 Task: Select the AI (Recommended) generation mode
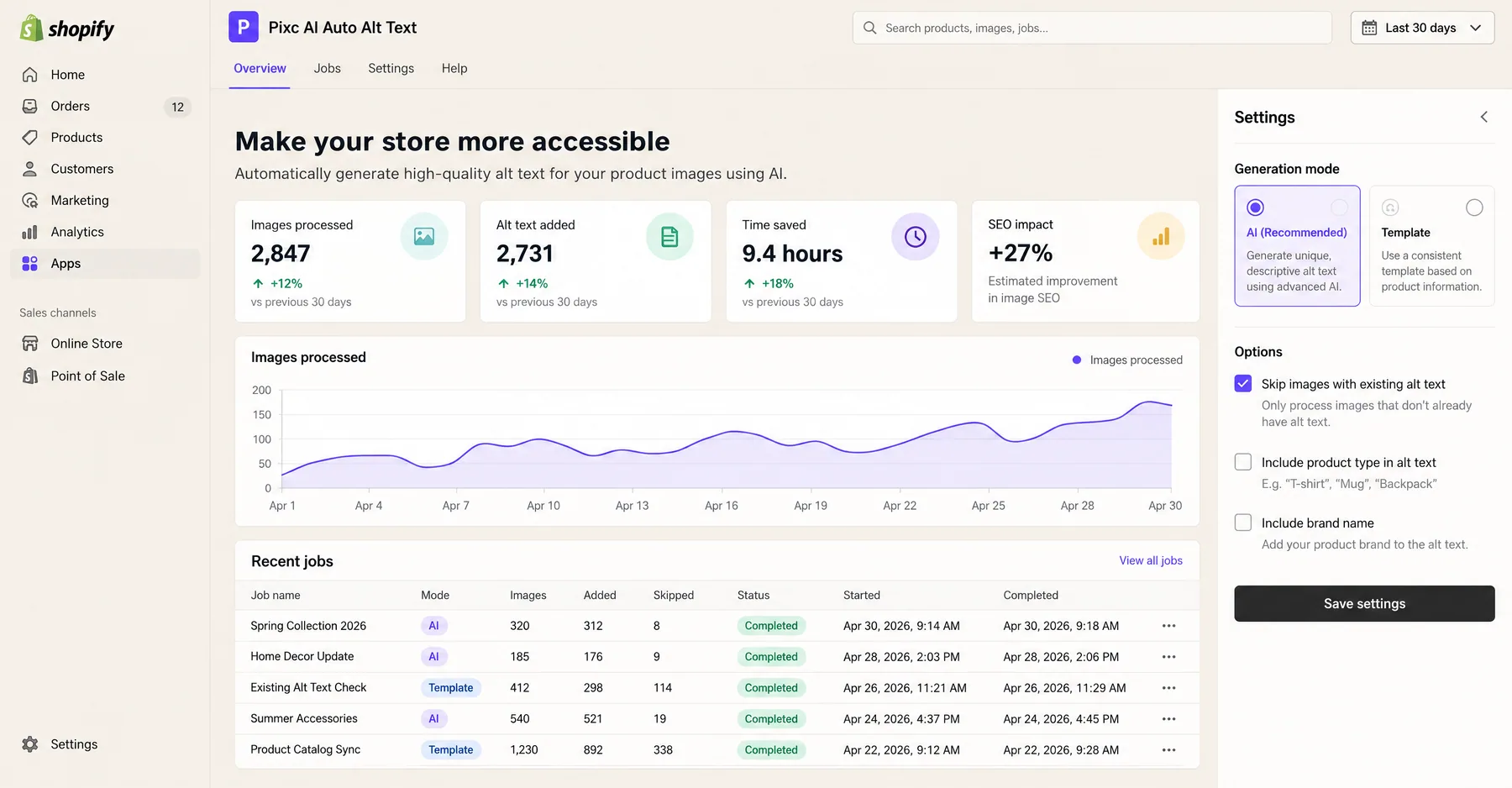pyautogui.click(x=1297, y=245)
